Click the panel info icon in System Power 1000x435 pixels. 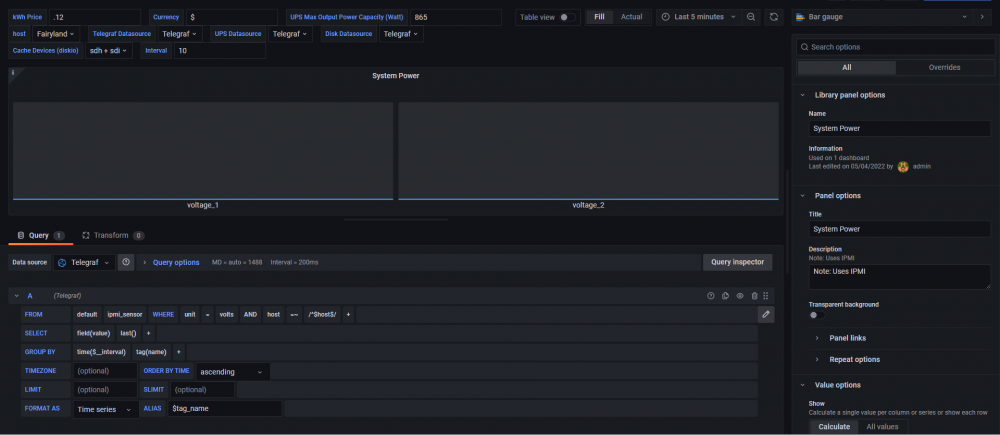coord(13,73)
